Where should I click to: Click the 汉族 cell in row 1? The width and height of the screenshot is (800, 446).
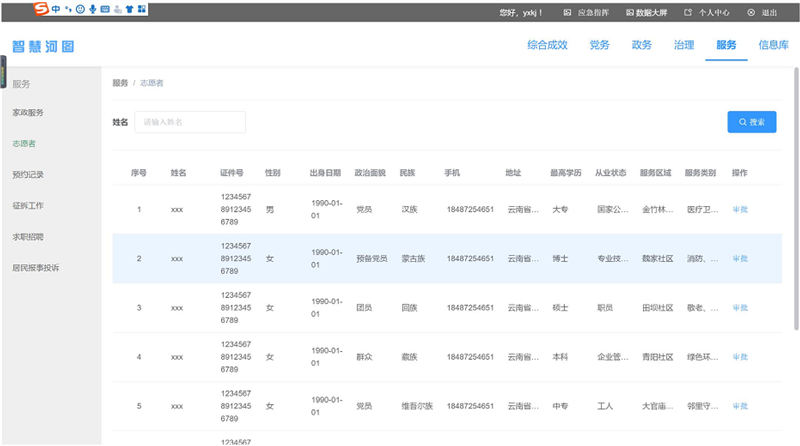click(409, 209)
